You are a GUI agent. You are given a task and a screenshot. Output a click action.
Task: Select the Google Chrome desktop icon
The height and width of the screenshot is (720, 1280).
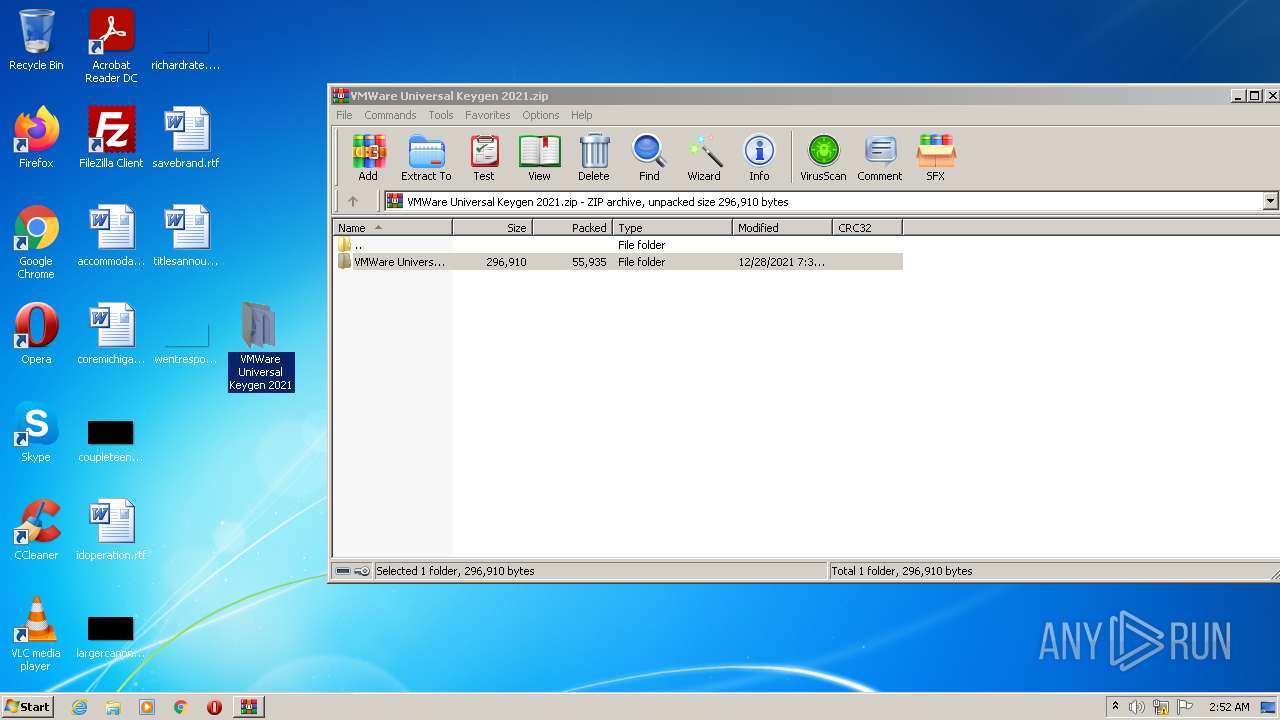(36, 242)
